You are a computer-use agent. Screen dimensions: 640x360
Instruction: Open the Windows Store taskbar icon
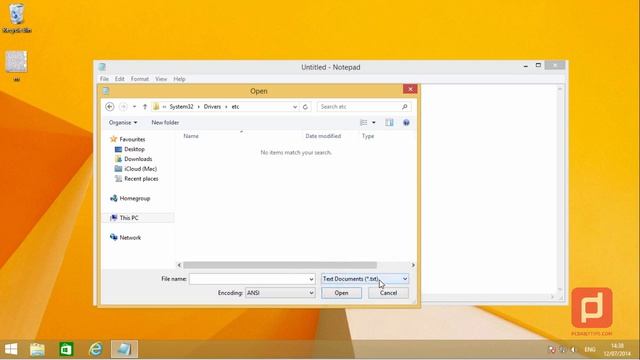66,349
